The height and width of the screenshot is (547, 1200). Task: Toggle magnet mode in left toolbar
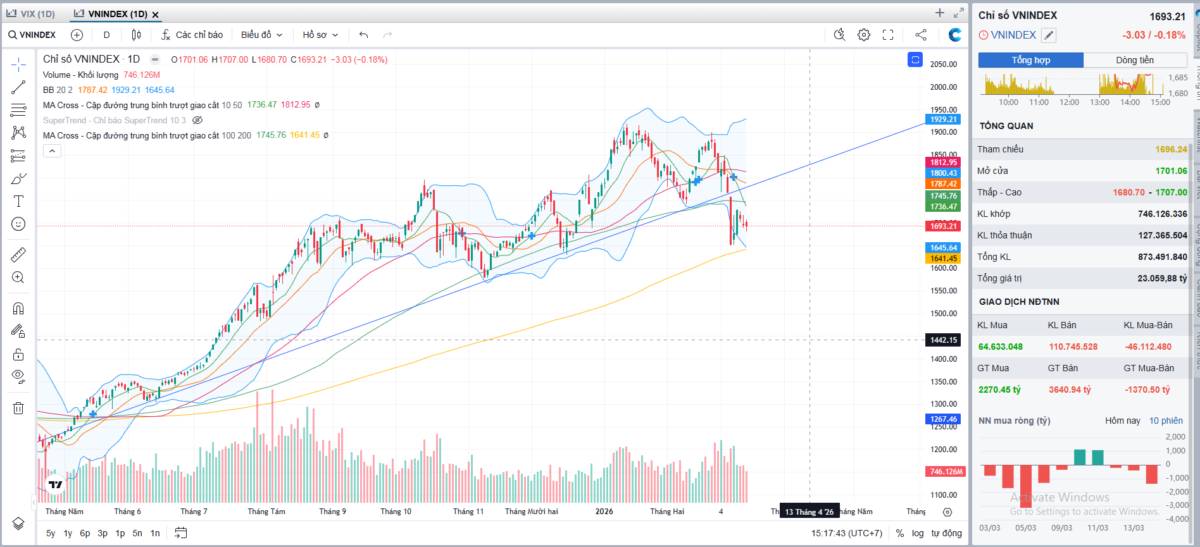(18, 308)
